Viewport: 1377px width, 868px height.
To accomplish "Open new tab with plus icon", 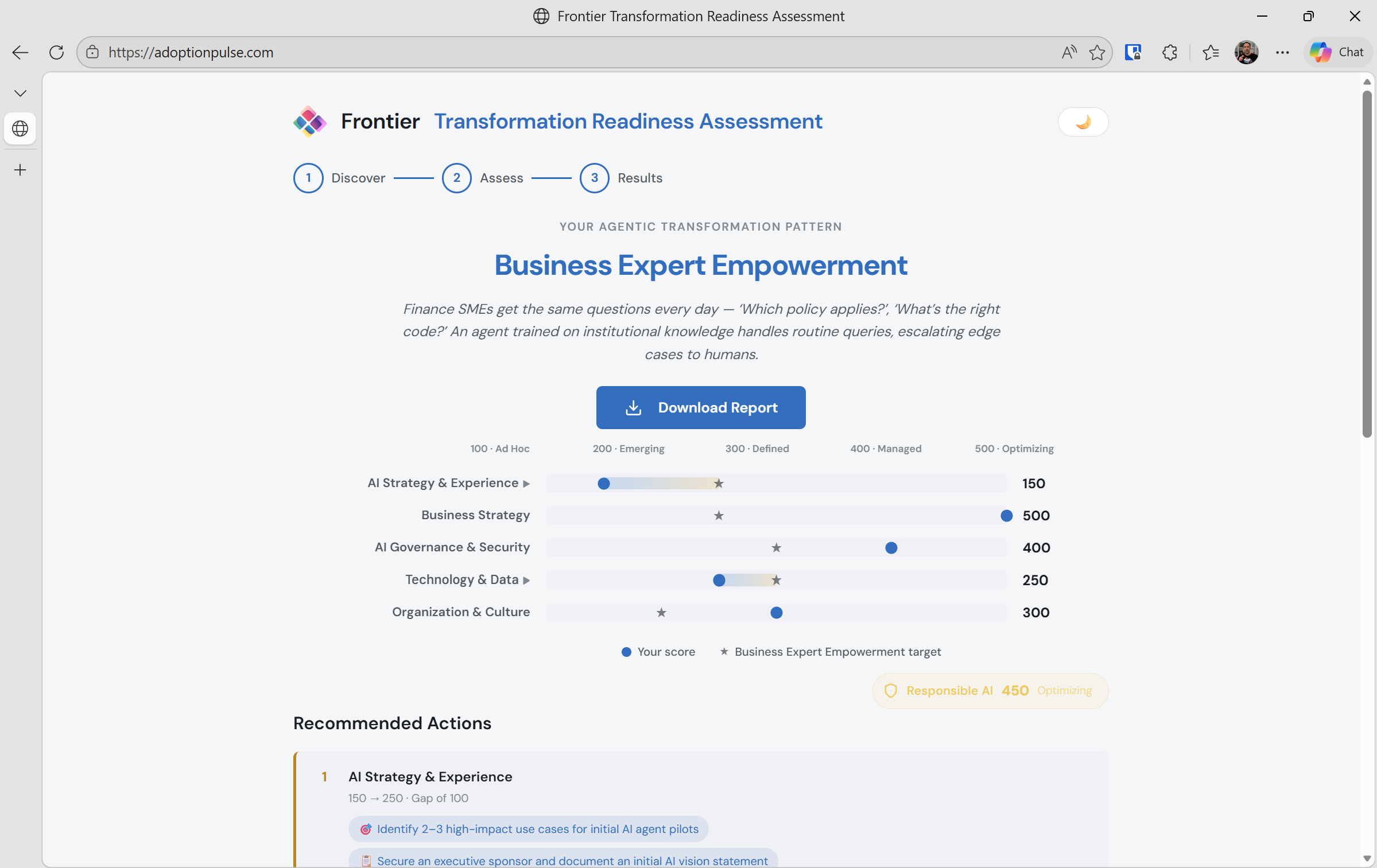I will [x=20, y=170].
